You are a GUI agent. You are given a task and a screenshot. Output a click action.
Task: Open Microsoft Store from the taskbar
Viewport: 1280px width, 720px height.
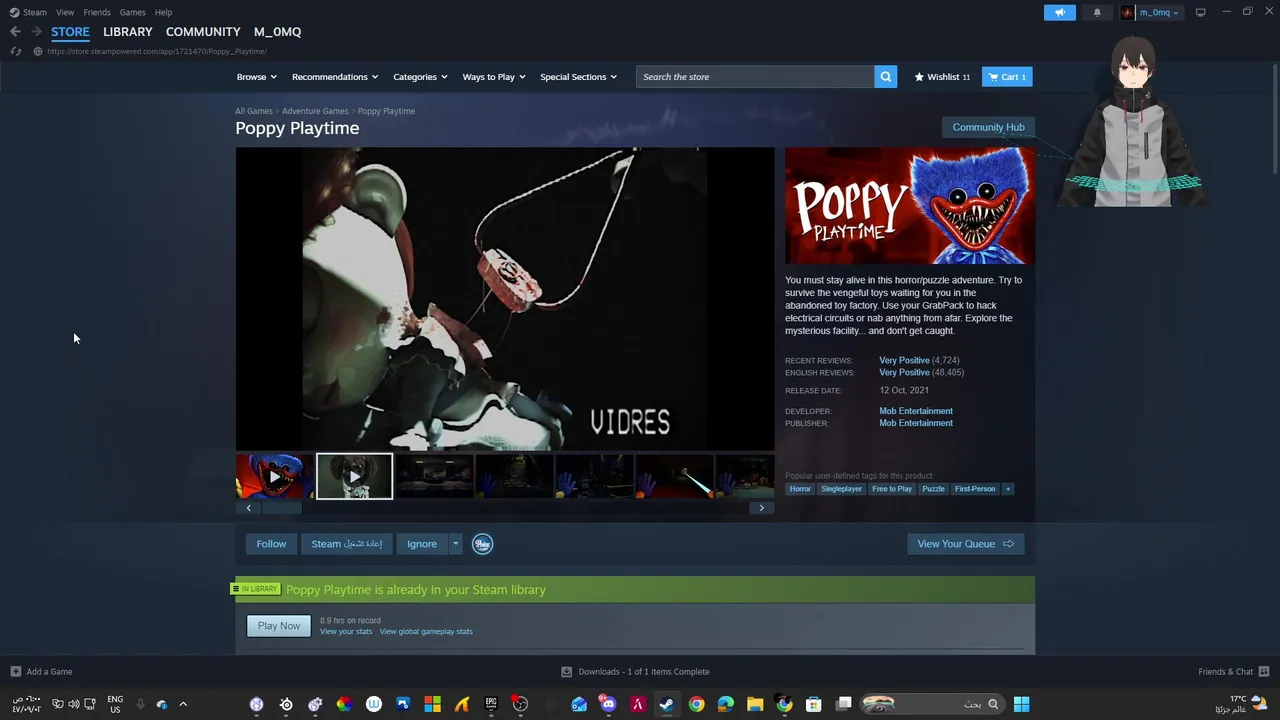(x=814, y=704)
